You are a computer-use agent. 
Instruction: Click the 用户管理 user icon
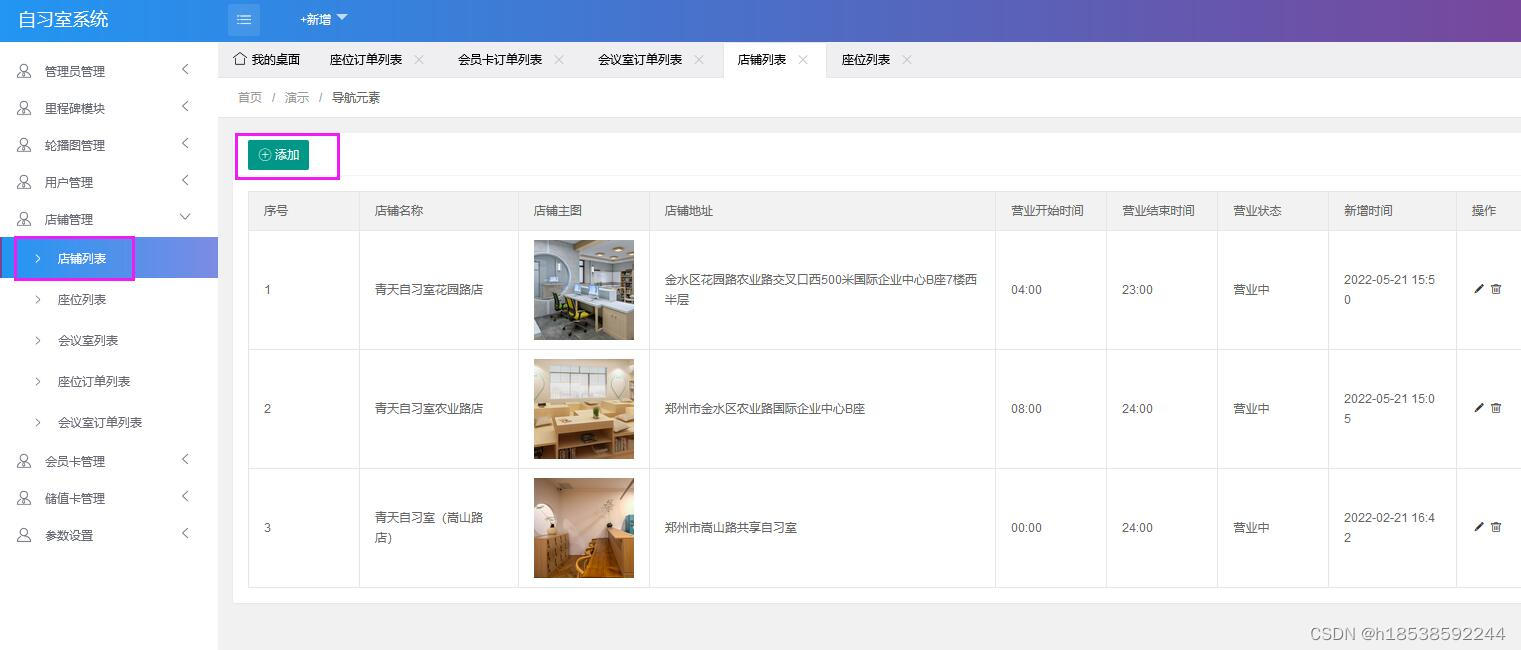click(24, 182)
